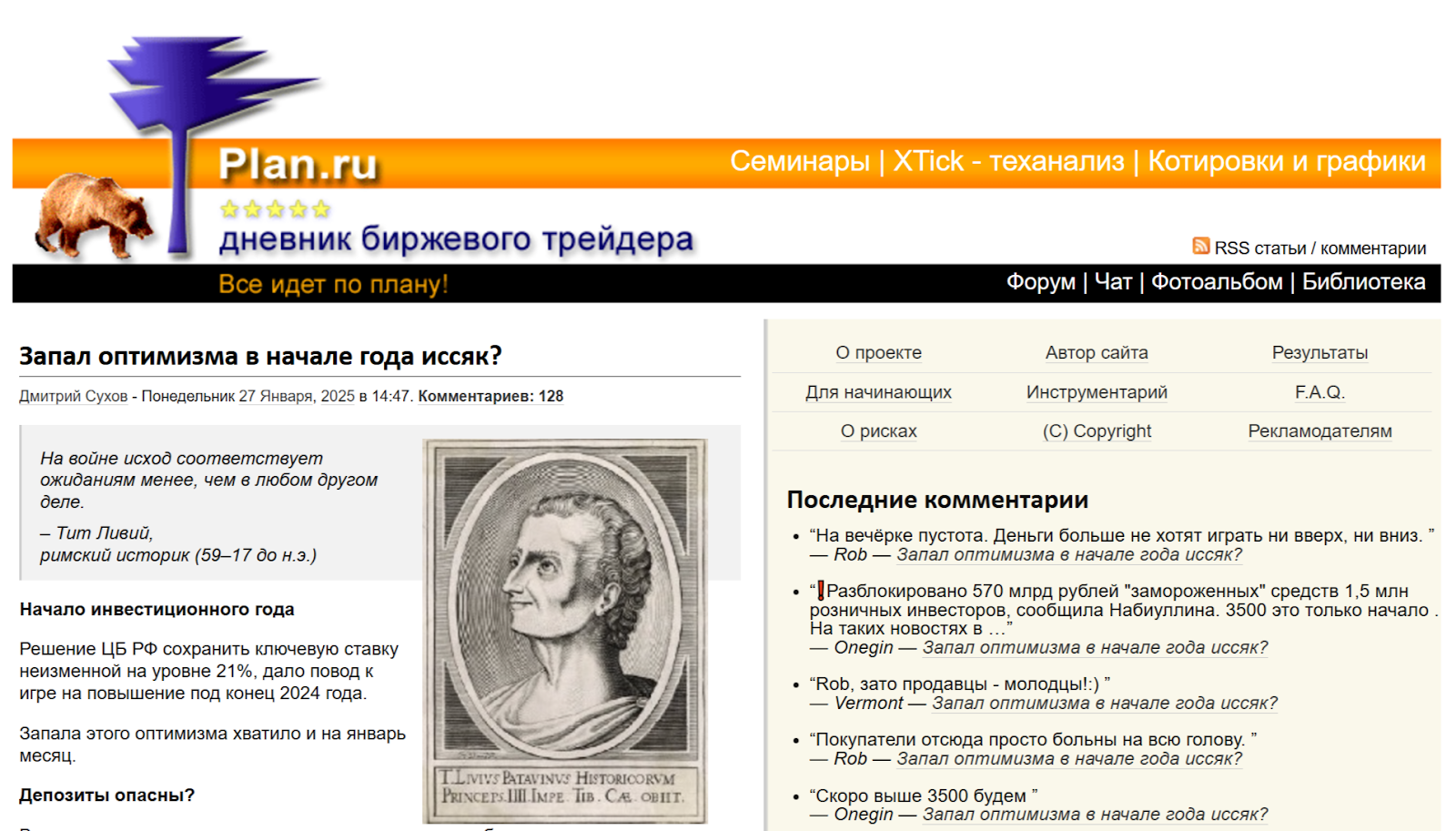Click the Последние комментарии heading
Image resolution: width=1456 pixels, height=831 pixels.
pos(937,500)
